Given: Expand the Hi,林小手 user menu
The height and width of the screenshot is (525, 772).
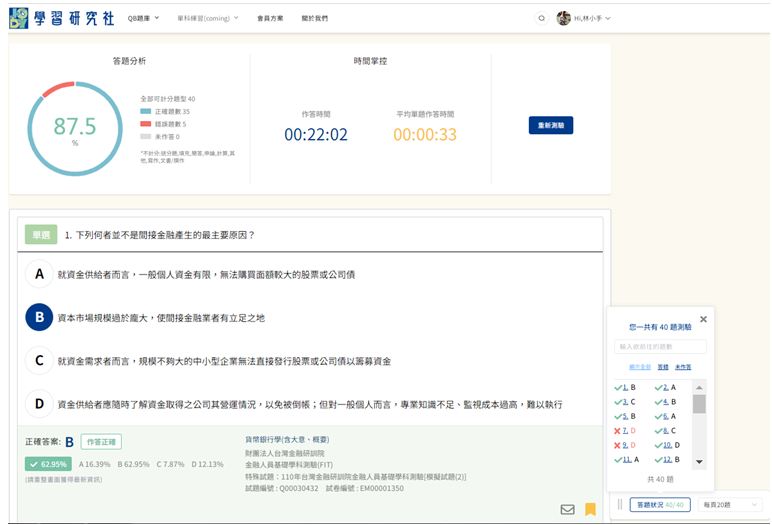Looking at the screenshot, I should click(590, 18).
